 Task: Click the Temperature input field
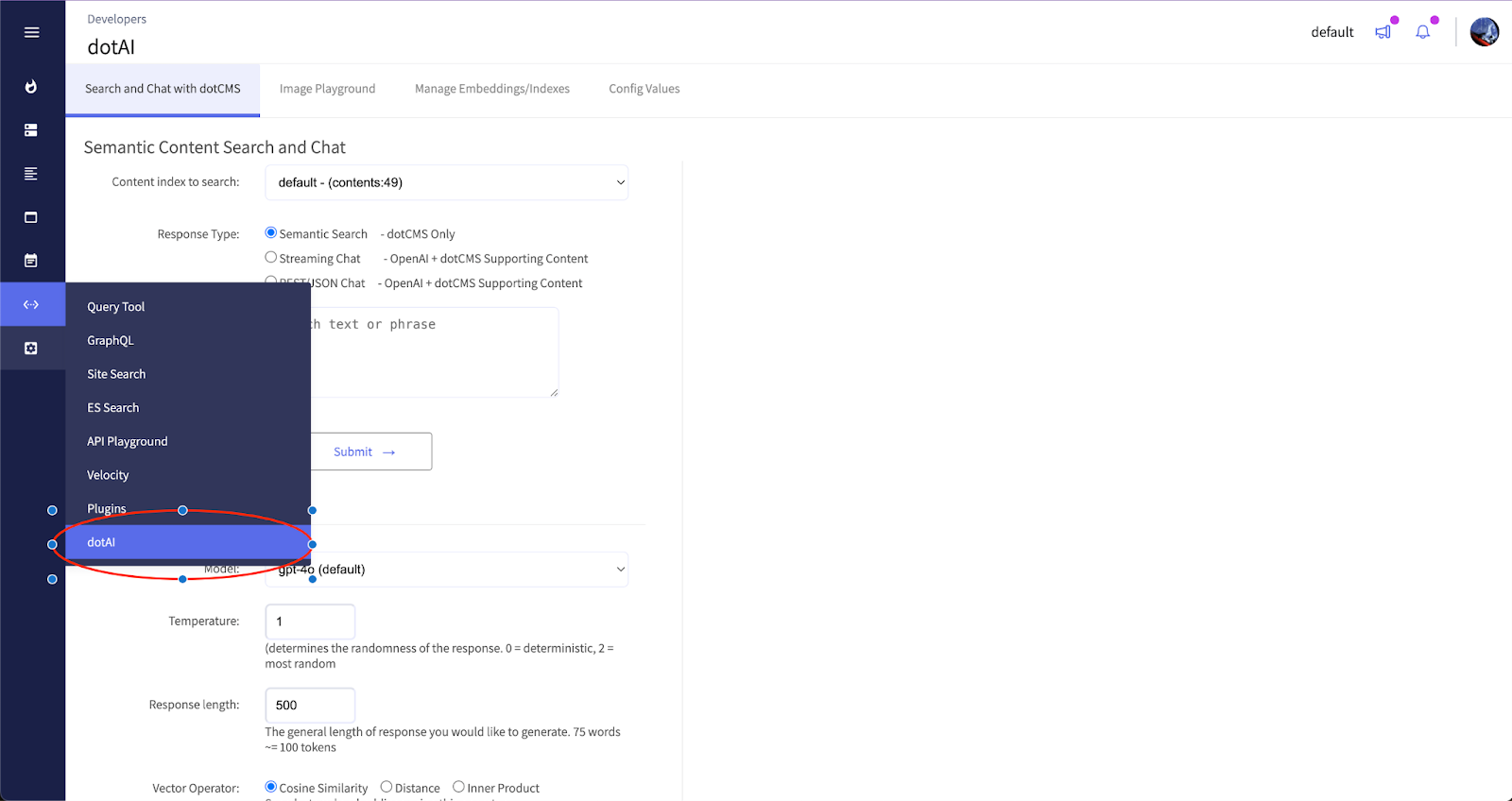click(310, 622)
